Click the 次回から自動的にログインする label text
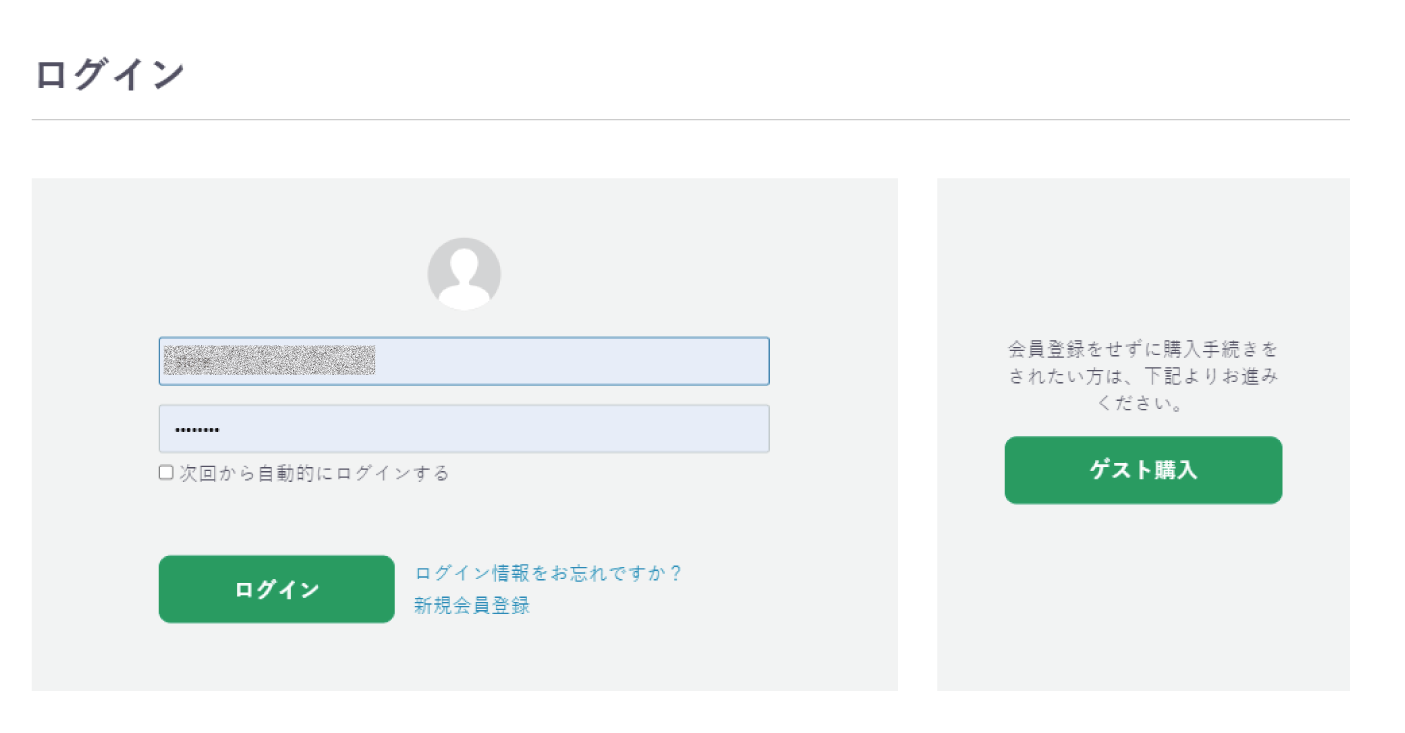This screenshot has width=1405, height=733. coord(314,473)
